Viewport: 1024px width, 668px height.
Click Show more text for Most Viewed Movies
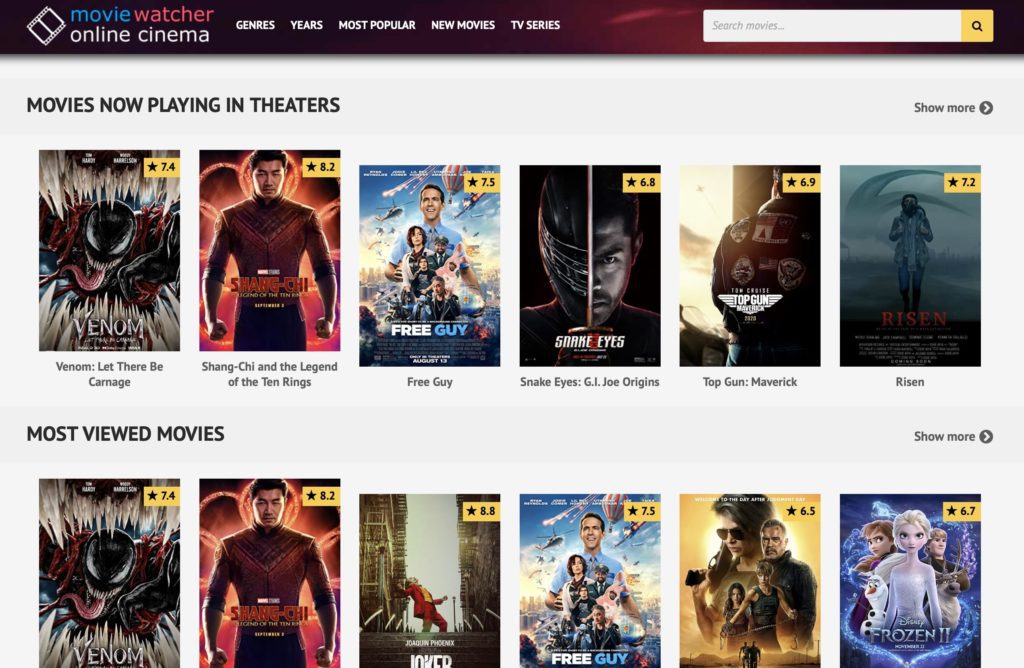[944, 436]
